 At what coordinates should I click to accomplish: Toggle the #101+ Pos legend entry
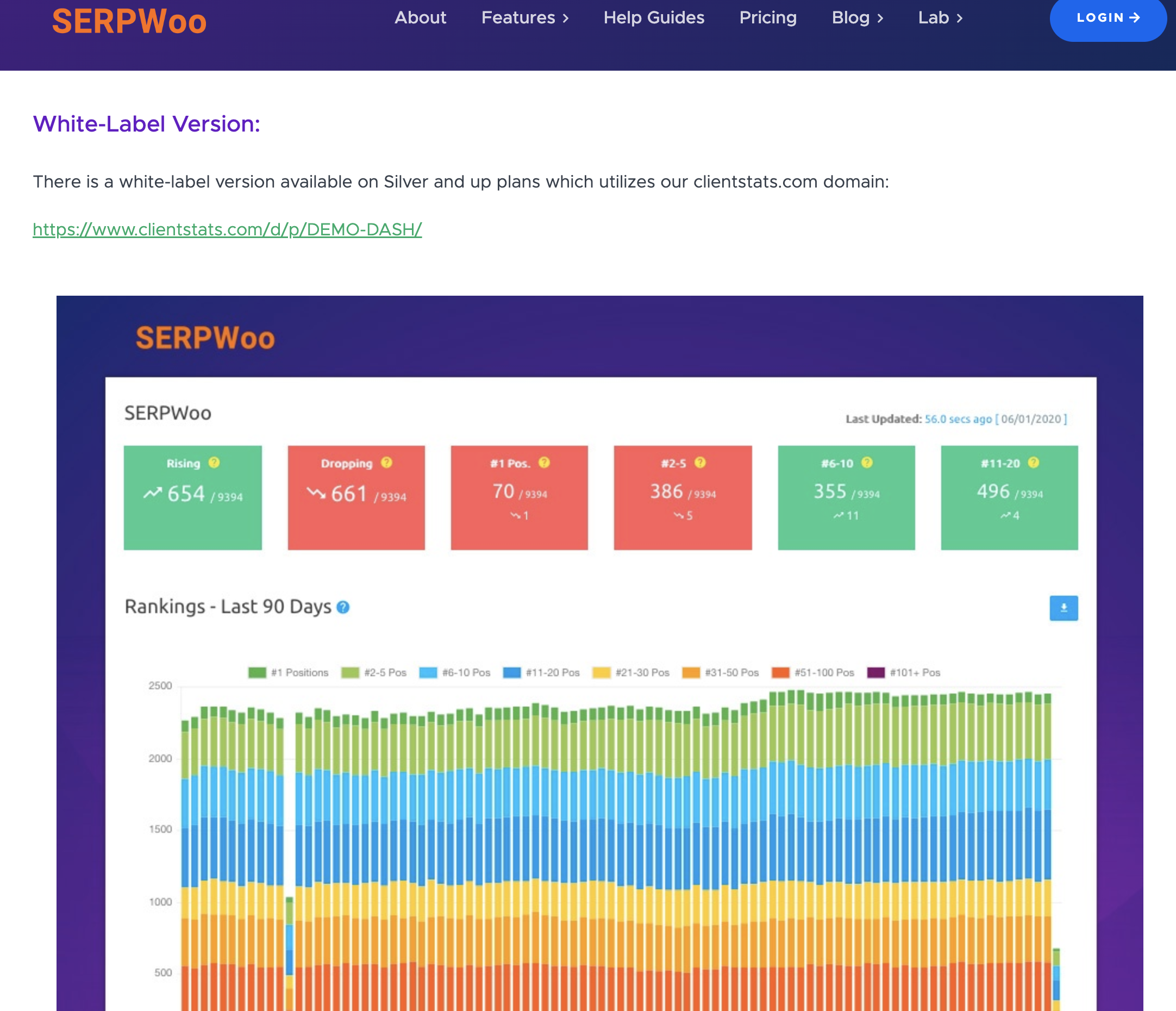904,673
